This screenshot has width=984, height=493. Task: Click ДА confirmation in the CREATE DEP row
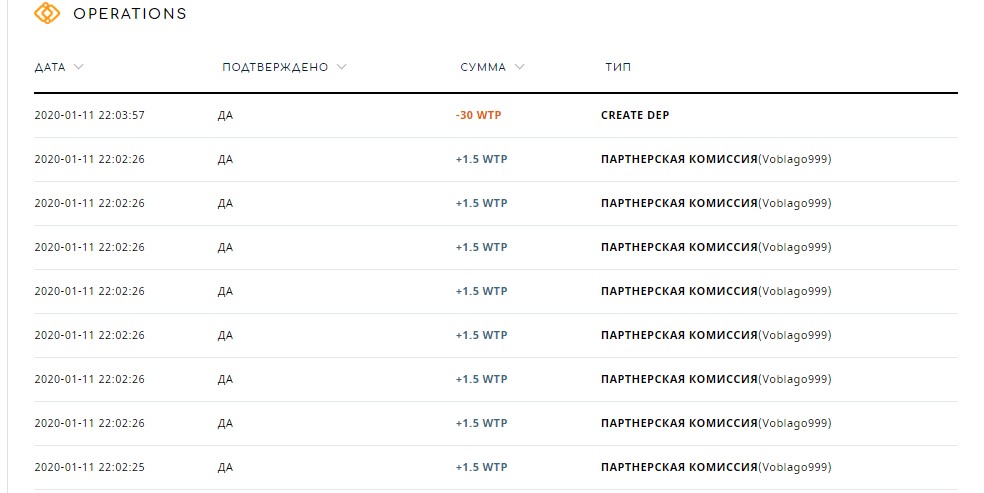pos(225,115)
